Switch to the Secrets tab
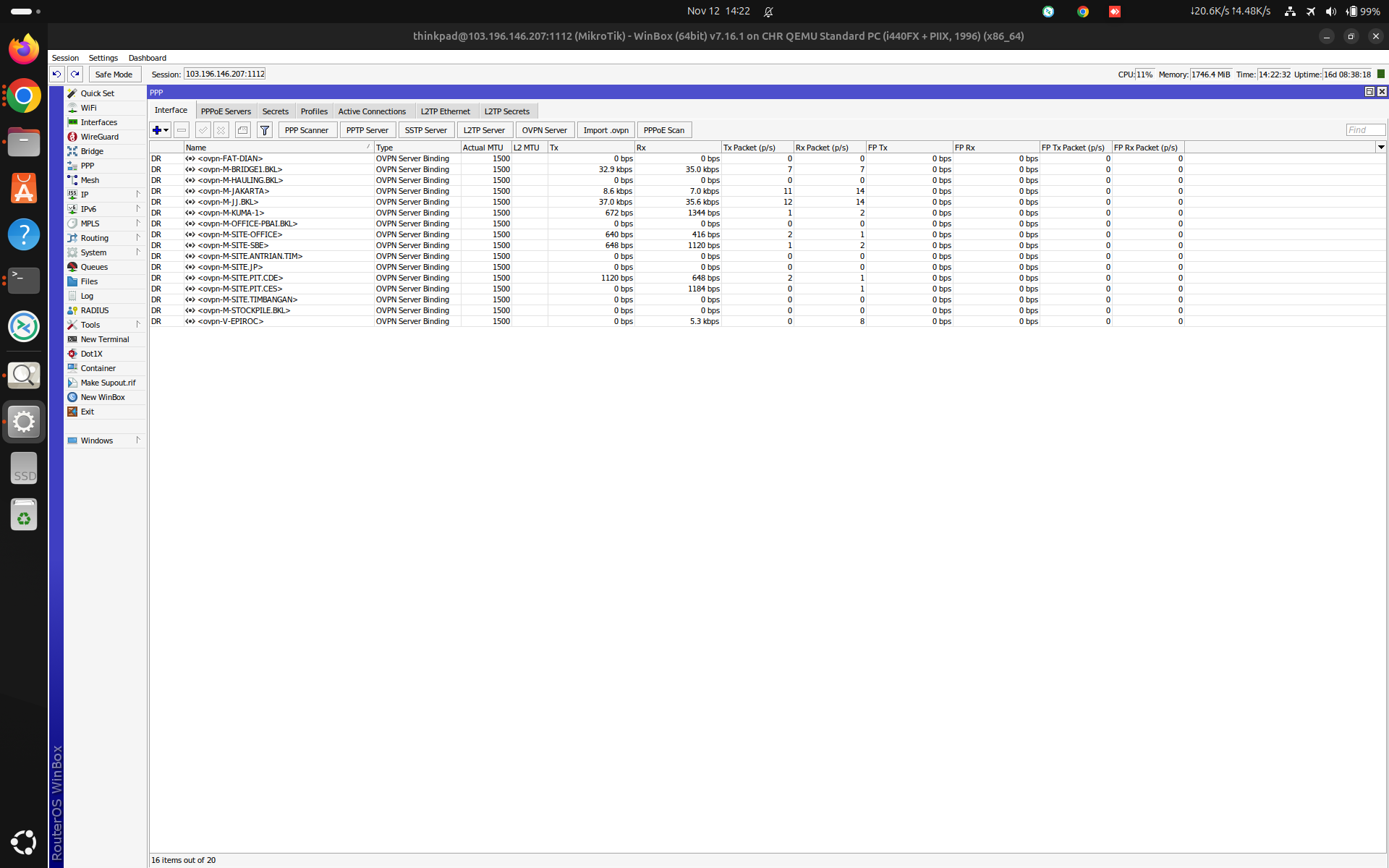Screen dimensions: 1389x868 click(x=275, y=111)
